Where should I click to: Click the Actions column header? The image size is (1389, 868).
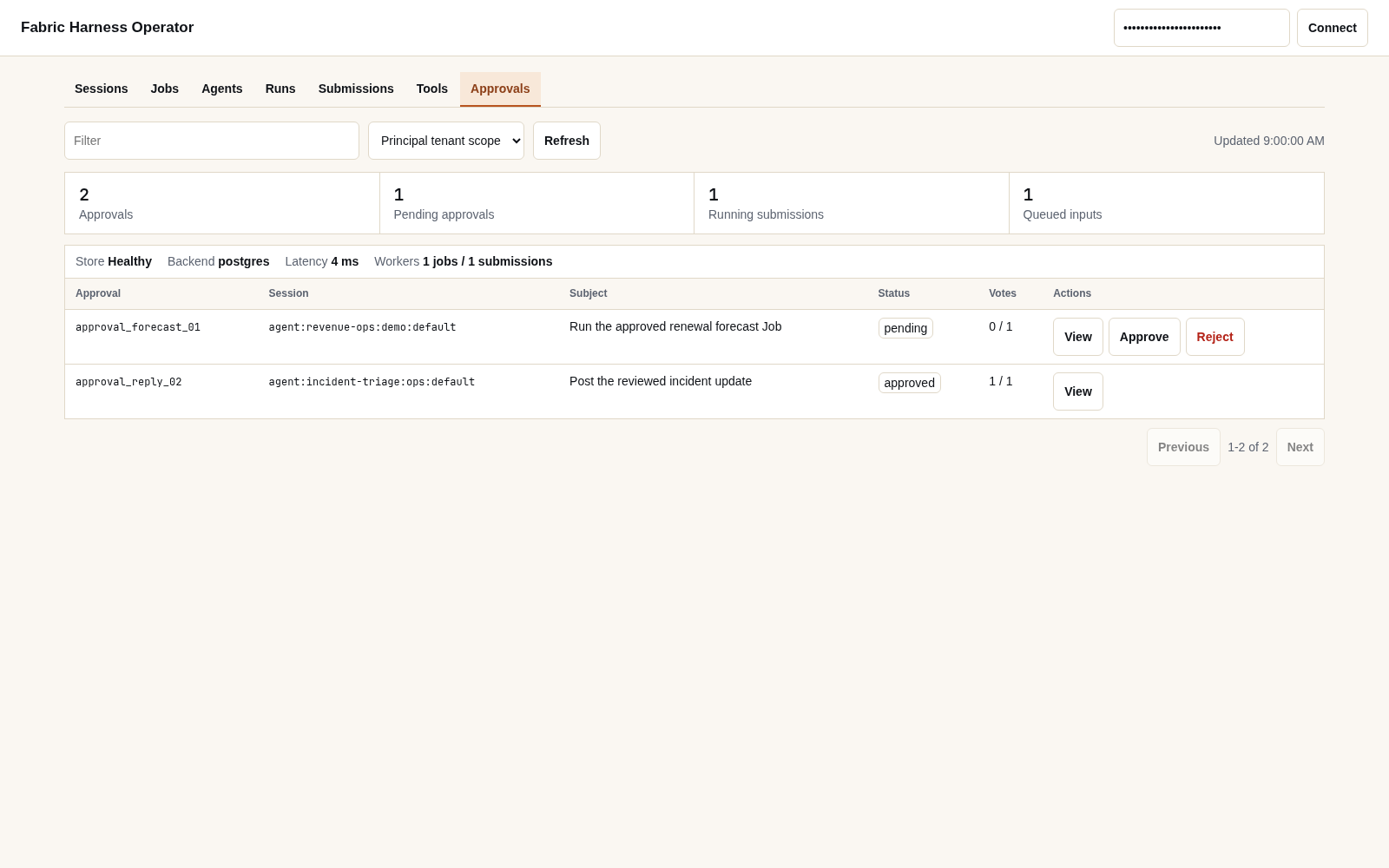[1072, 293]
